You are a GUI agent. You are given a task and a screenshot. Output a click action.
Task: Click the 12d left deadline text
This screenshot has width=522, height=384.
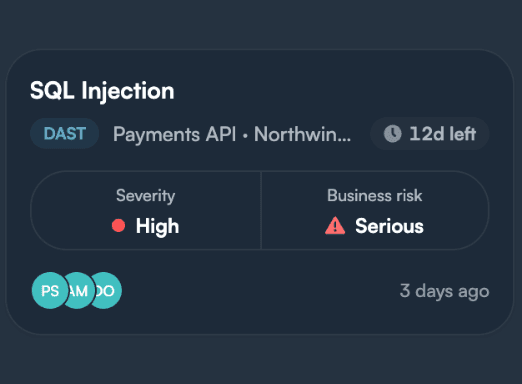pos(442,134)
